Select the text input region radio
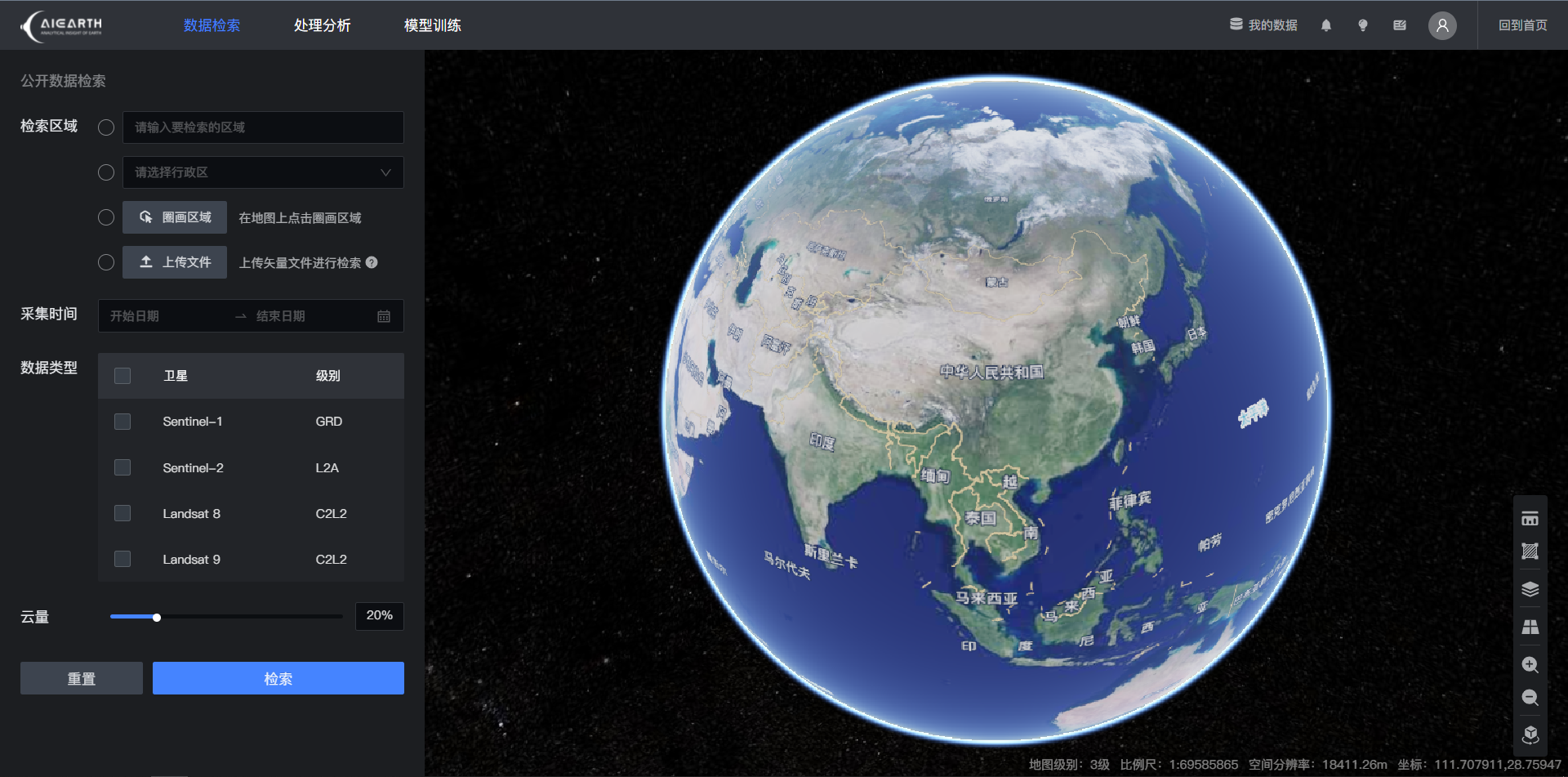Screen dimensions: 1568x777 106,127
